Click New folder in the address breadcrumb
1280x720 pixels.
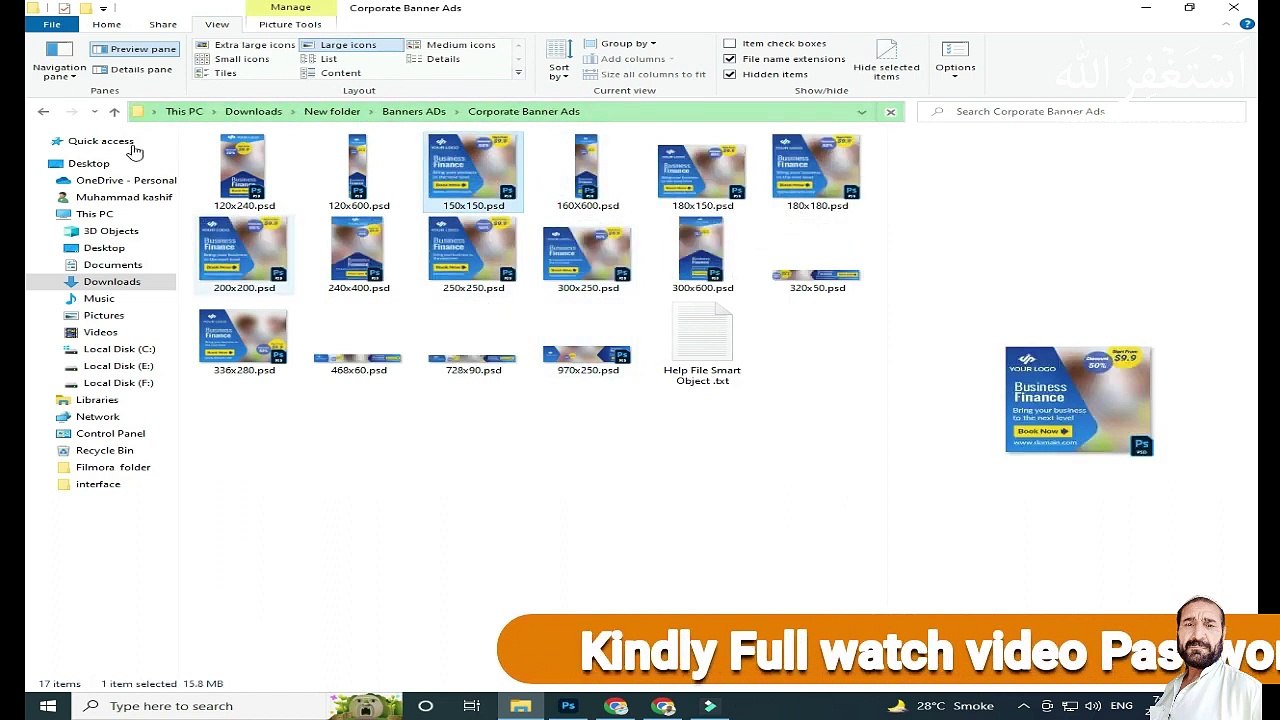[x=332, y=112]
